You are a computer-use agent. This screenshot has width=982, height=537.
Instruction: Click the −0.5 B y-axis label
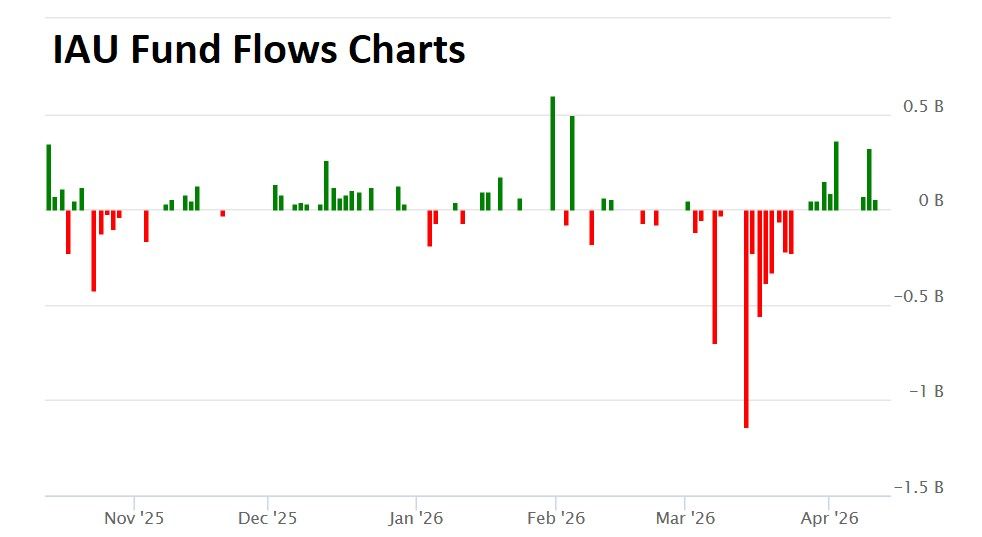pos(919,297)
